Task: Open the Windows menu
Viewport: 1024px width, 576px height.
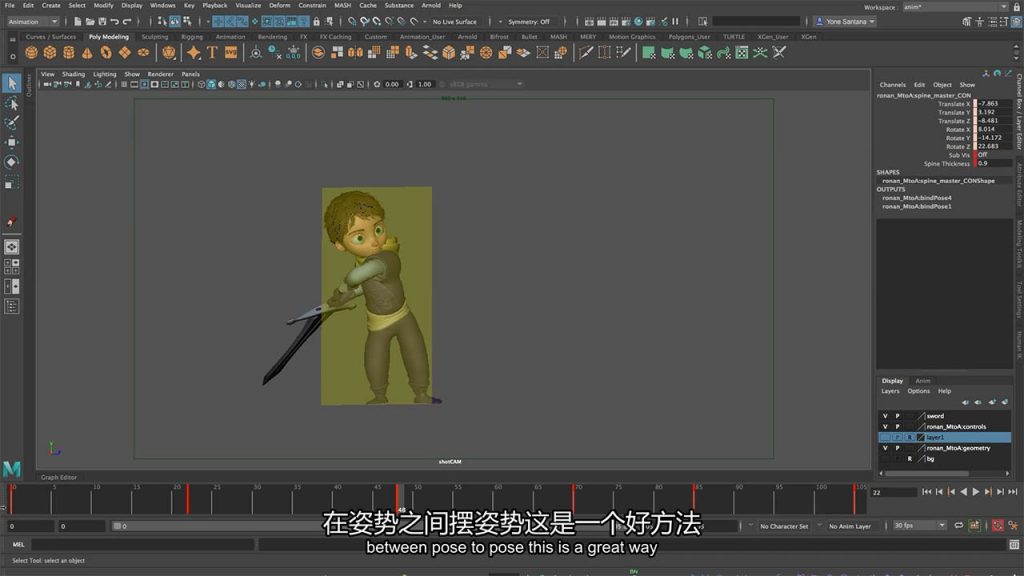Action: click(x=163, y=5)
